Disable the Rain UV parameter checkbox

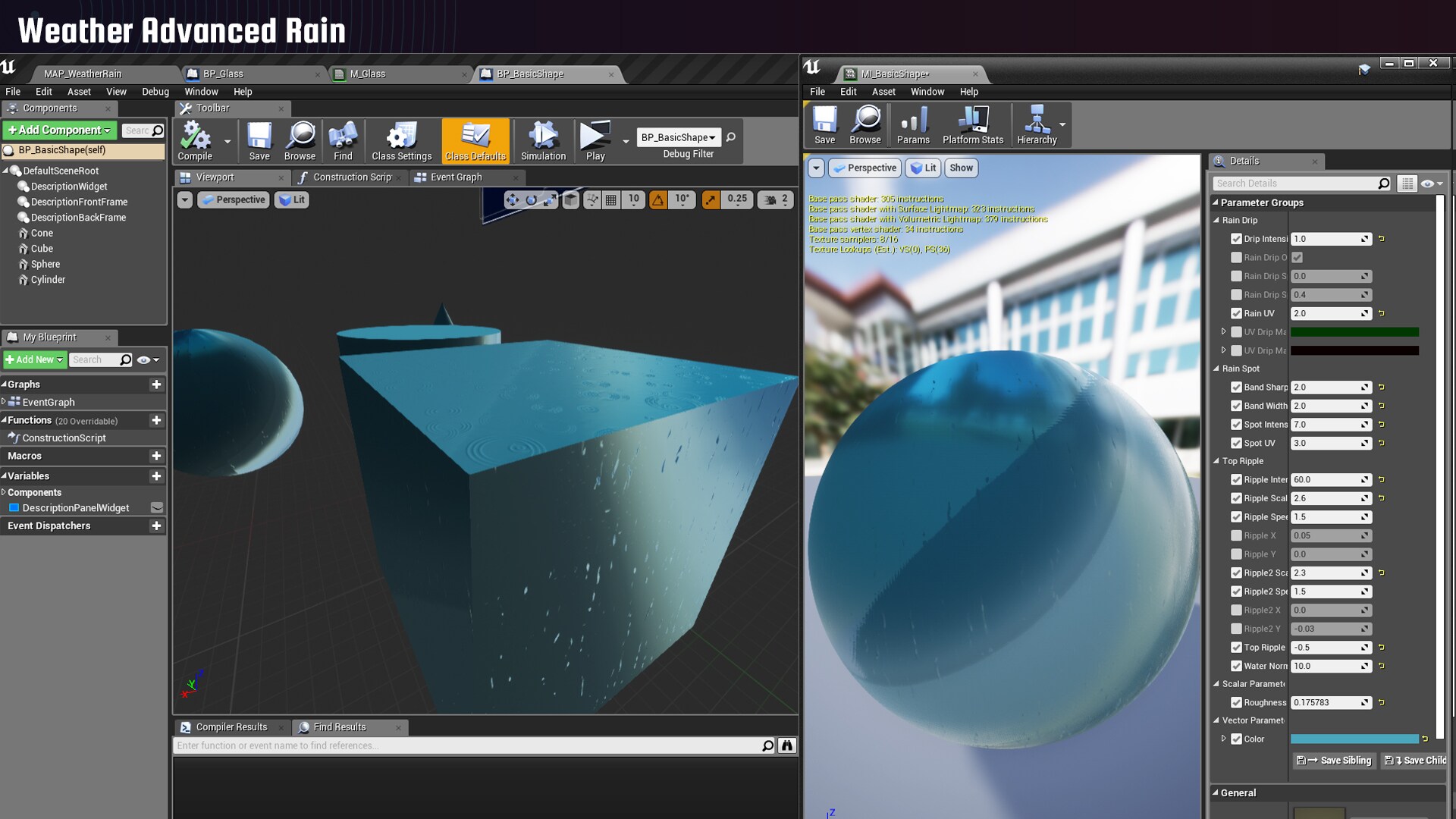pyautogui.click(x=1236, y=313)
